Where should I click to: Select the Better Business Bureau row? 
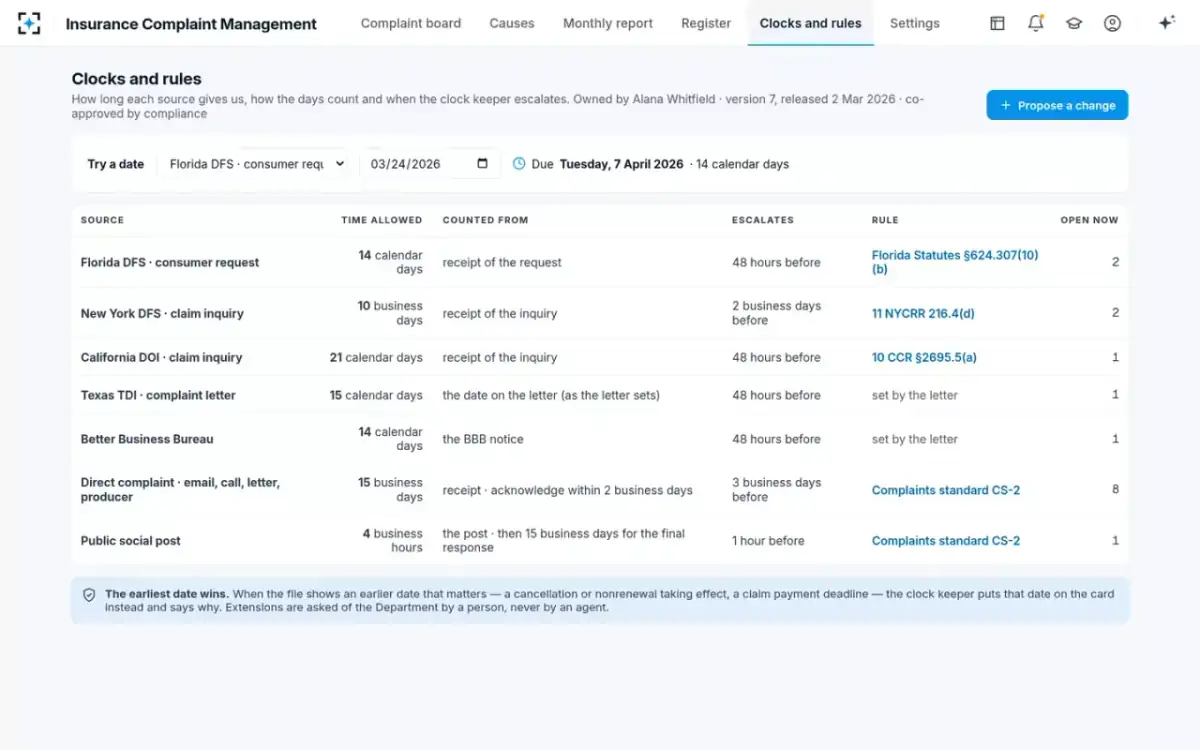pos(600,439)
